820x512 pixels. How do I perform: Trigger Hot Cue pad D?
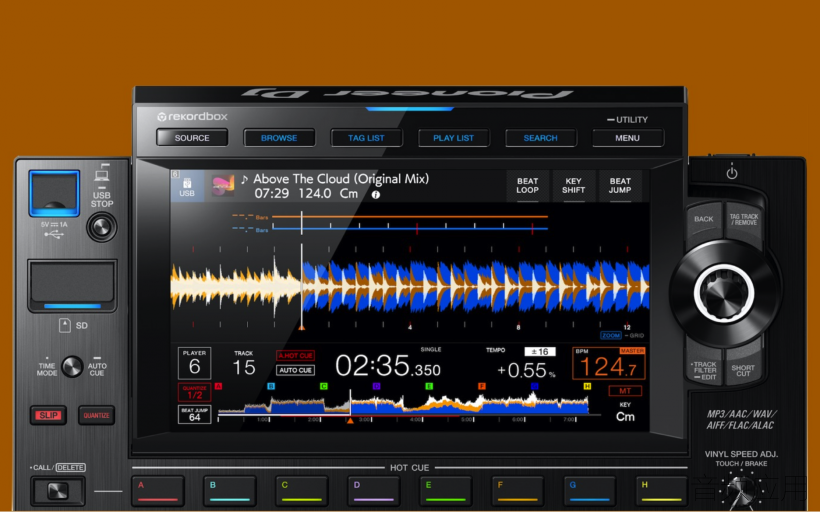(x=373, y=491)
